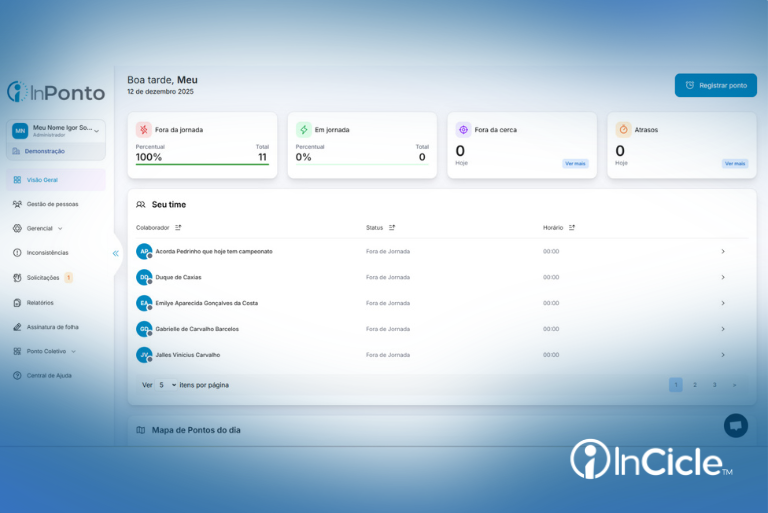The image size is (768, 513).
Task: Open the chat bubble support widget
Action: coord(736,426)
